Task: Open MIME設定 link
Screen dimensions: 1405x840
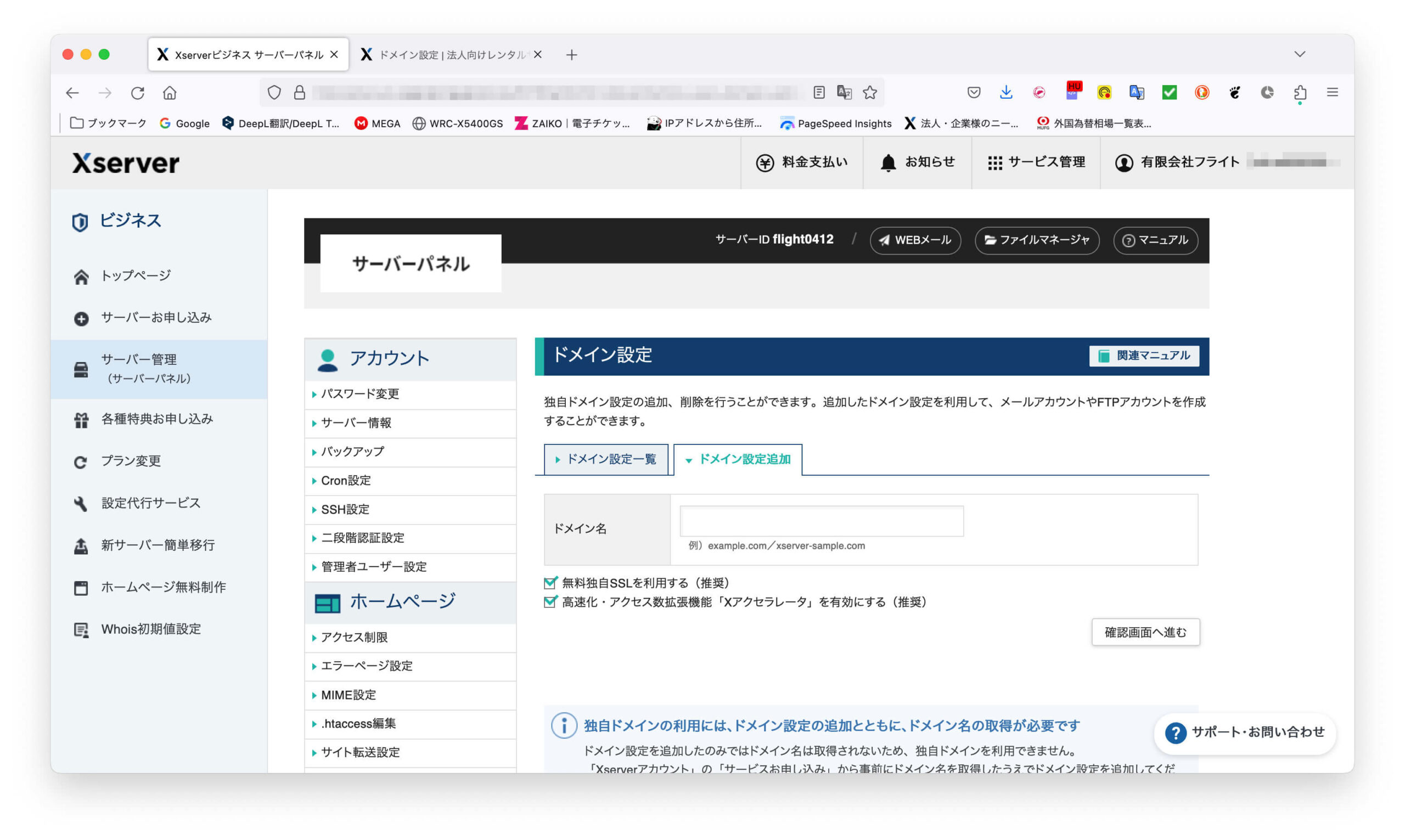Action: click(410, 695)
